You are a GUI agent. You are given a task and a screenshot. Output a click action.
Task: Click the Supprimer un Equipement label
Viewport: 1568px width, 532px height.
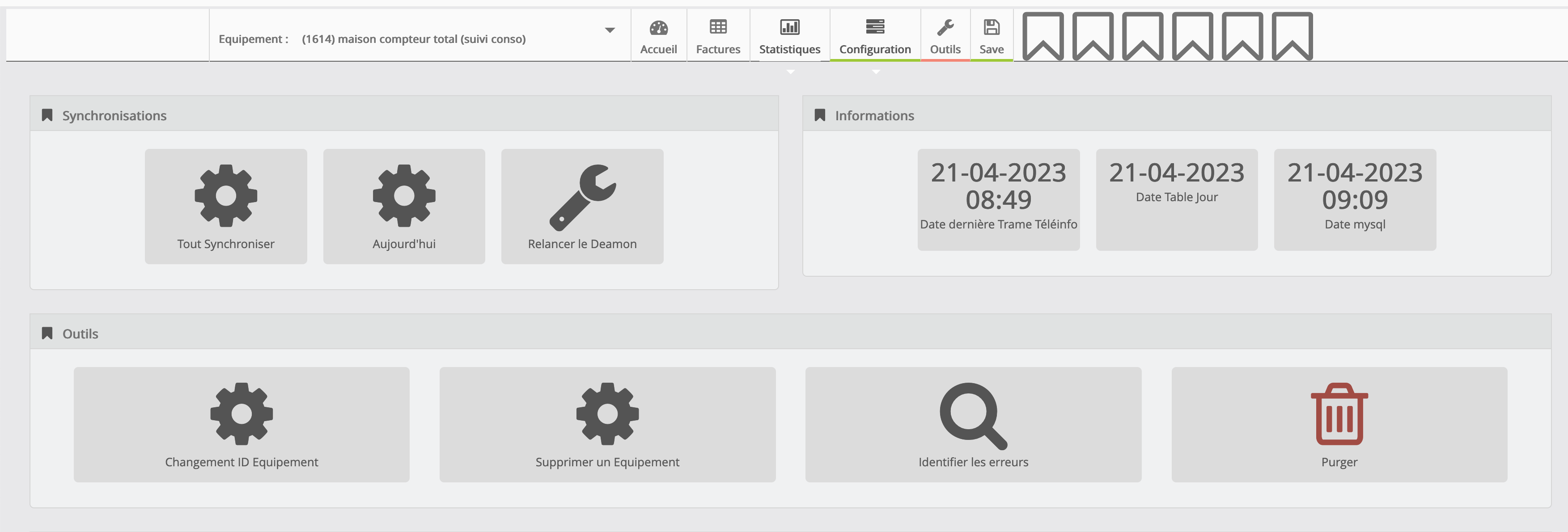[x=607, y=462]
